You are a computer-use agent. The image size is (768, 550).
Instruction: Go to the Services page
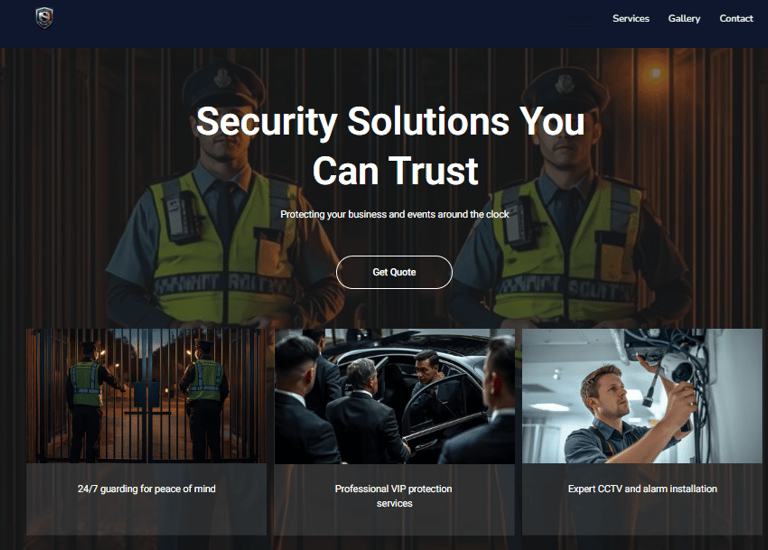631,19
